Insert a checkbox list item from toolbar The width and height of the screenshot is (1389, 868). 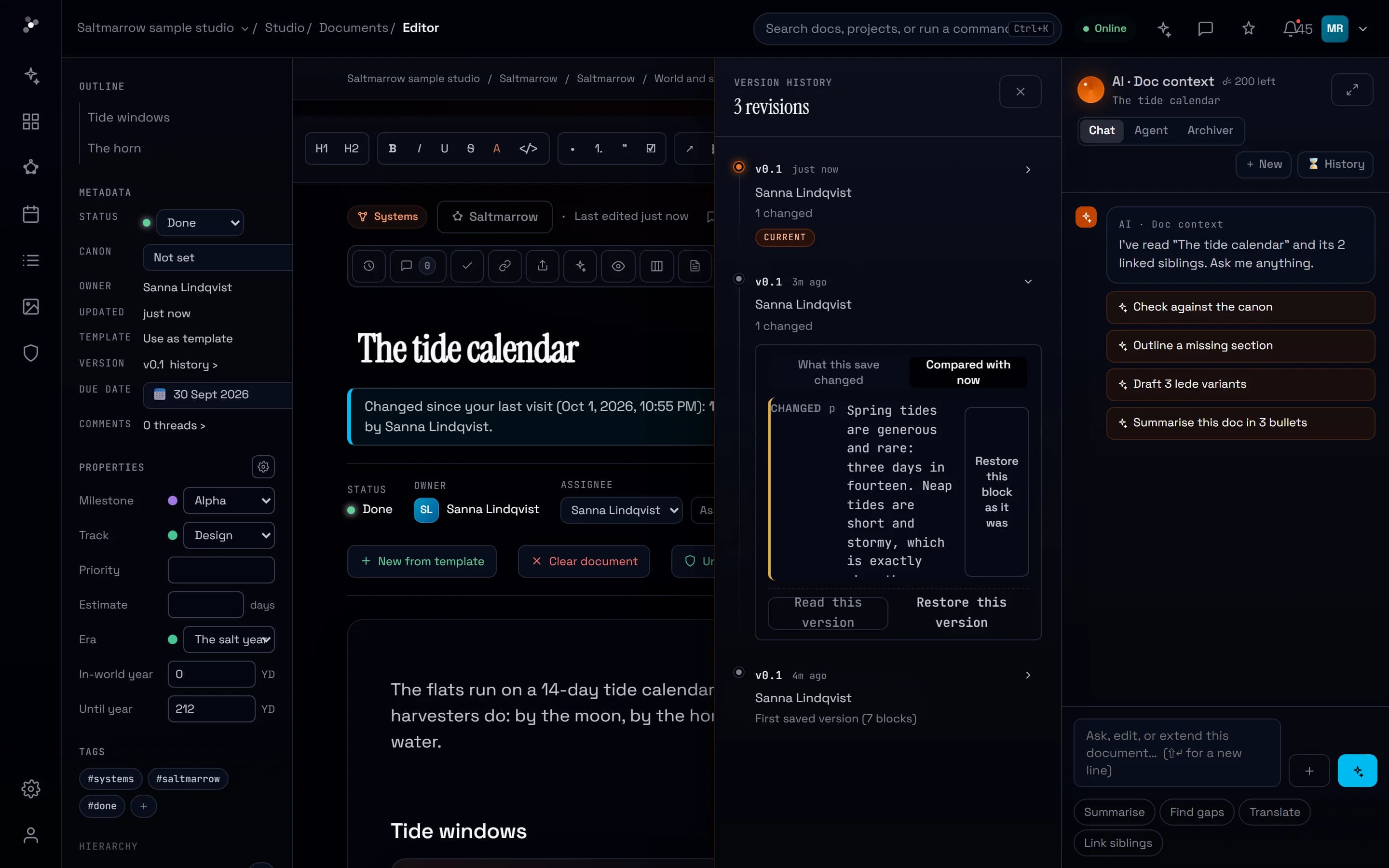click(x=651, y=149)
